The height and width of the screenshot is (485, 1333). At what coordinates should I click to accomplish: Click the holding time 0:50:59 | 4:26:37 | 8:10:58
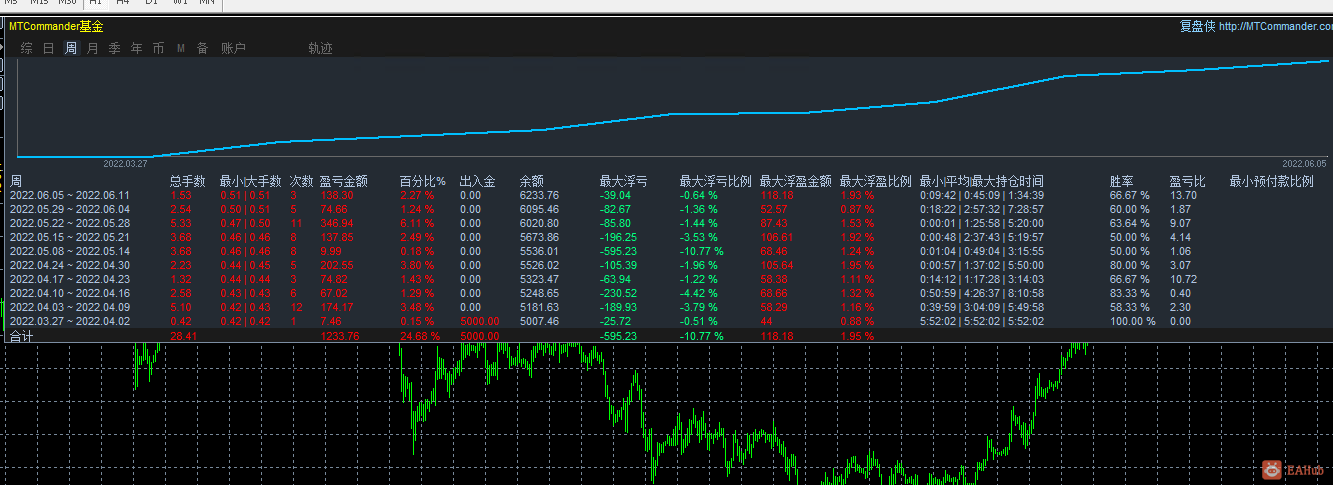[x=982, y=293]
